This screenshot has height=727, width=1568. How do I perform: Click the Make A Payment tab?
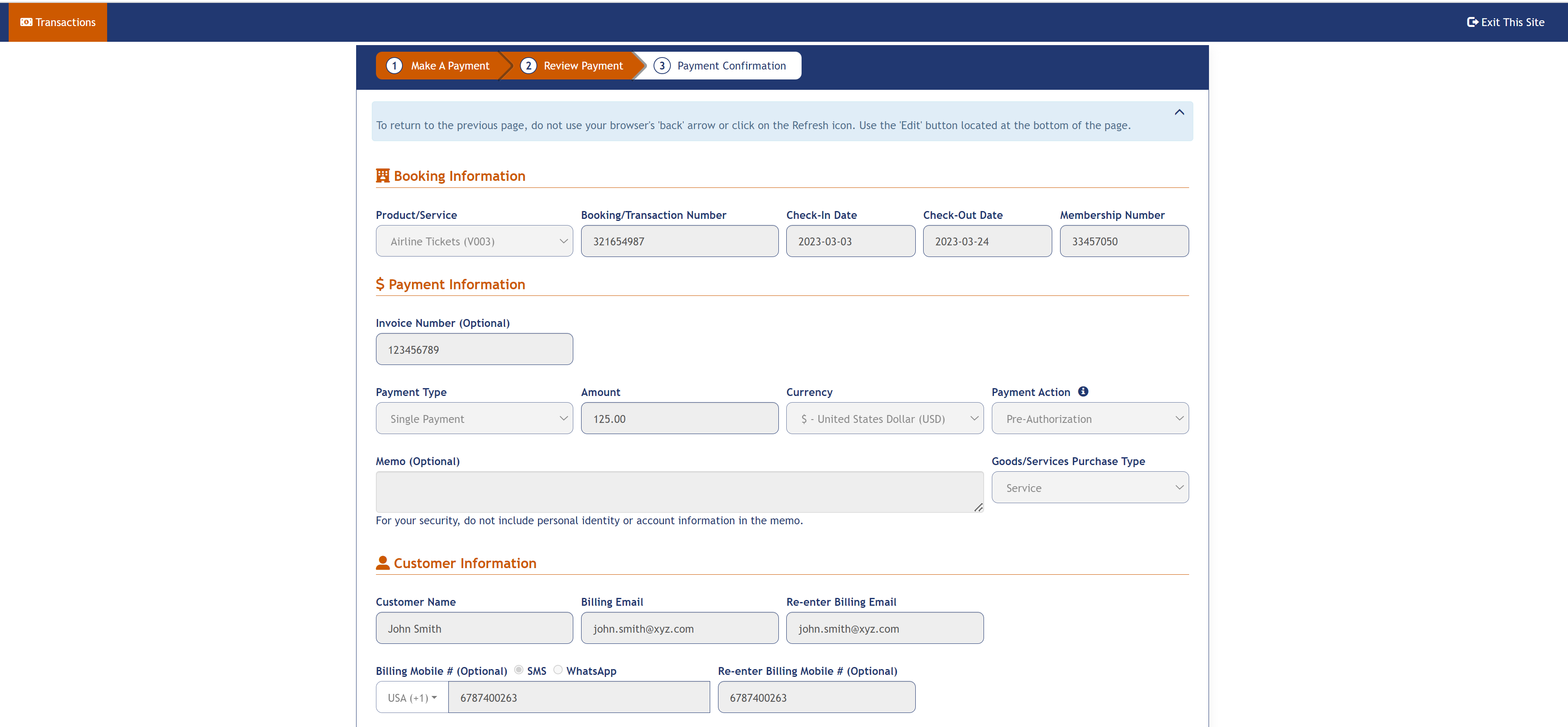450,65
